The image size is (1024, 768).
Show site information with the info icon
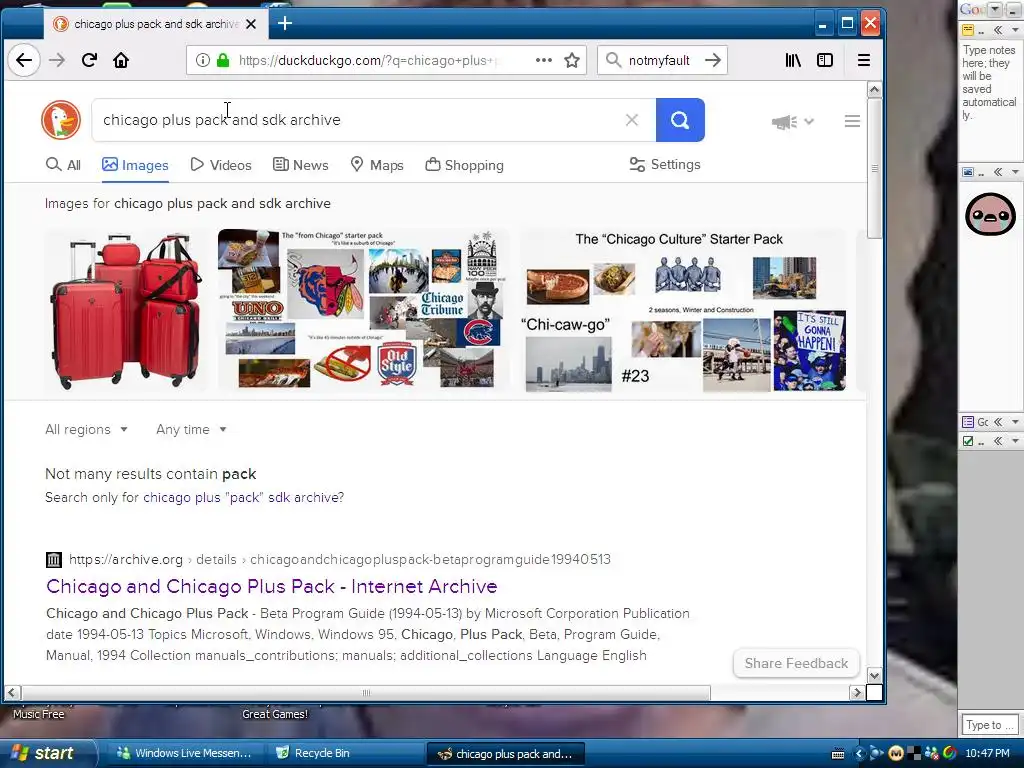[x=203, y=60]
